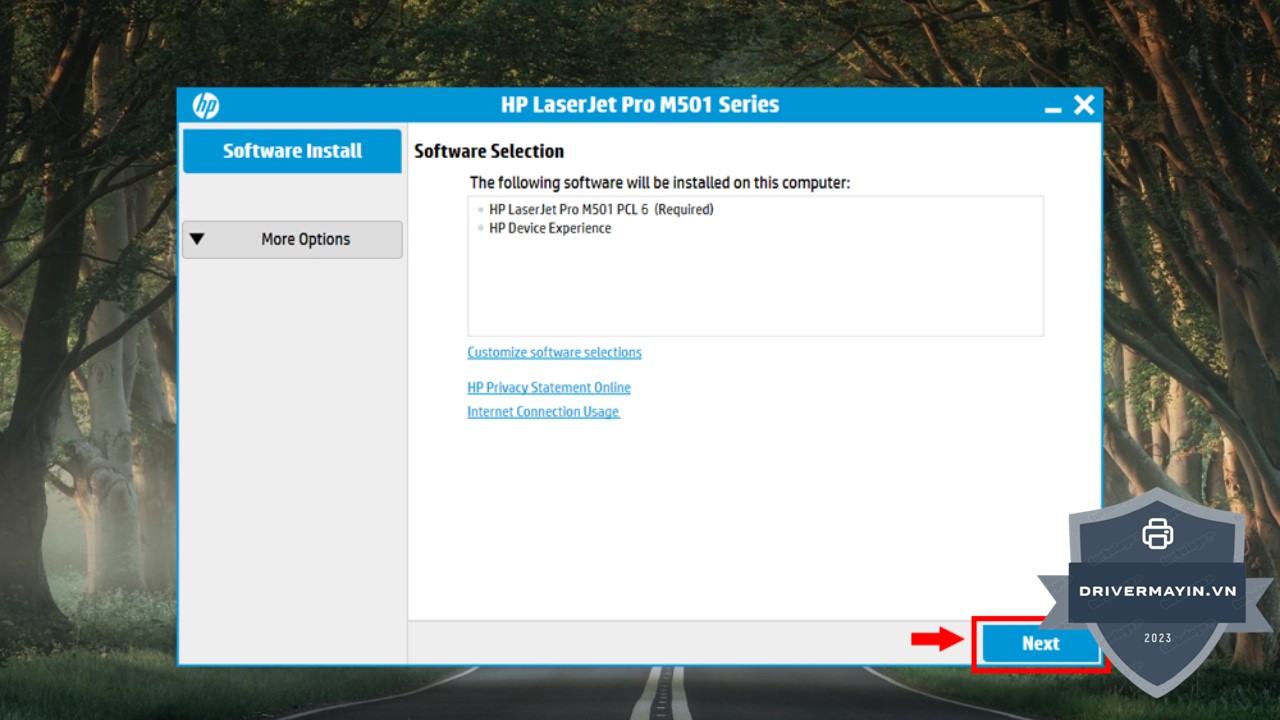Click the printer icon on the watermark badge
This screenshot has width=1280, height=720.
(x=1157, y=533)
